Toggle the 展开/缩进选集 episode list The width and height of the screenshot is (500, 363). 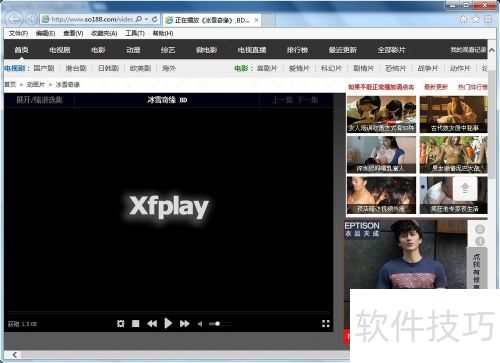pyautogui.click(x=39, y=100)
